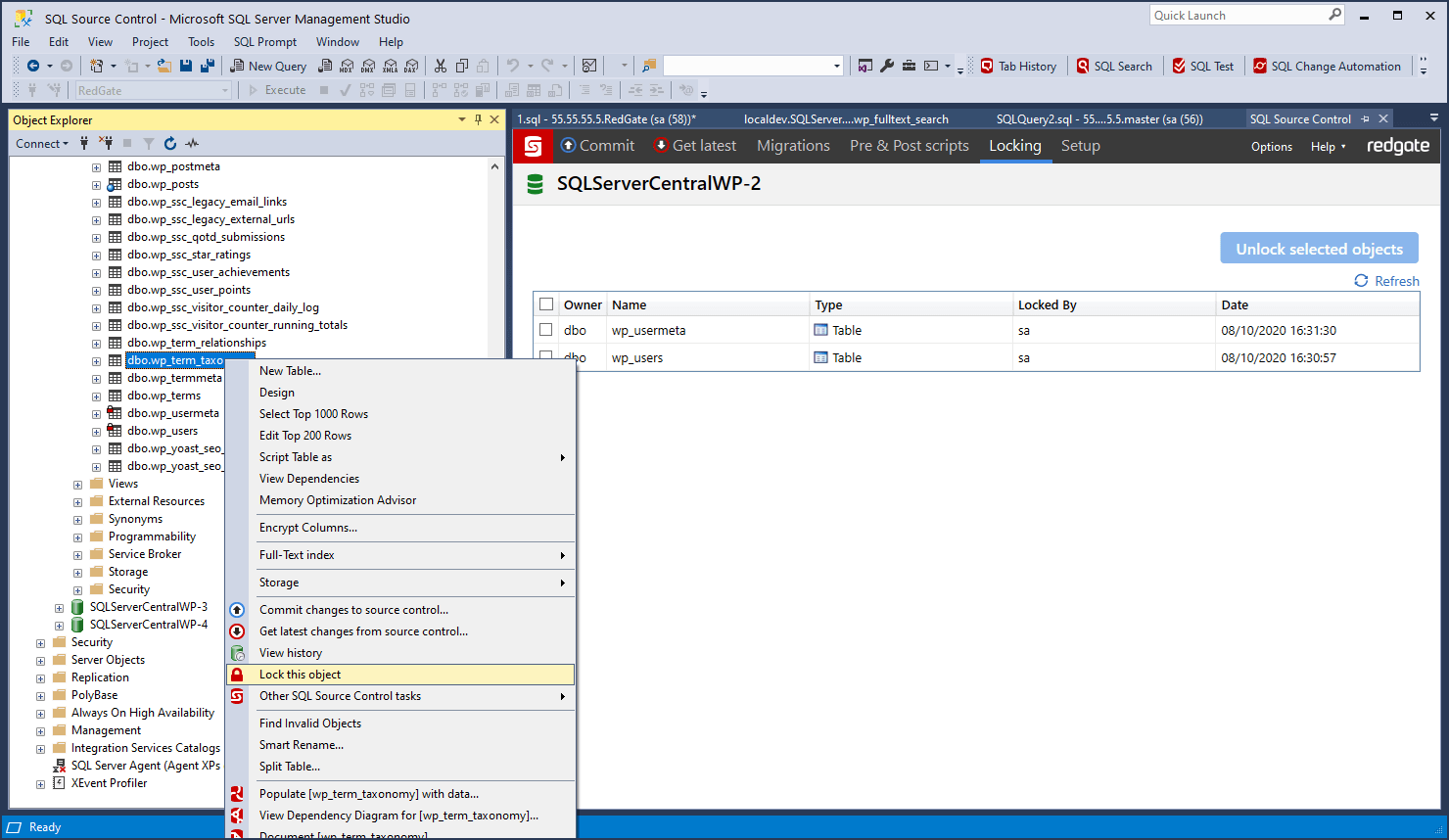
Task: Click the Activity Monitor icon in Object Explorer
Action: tap(192, 143)
